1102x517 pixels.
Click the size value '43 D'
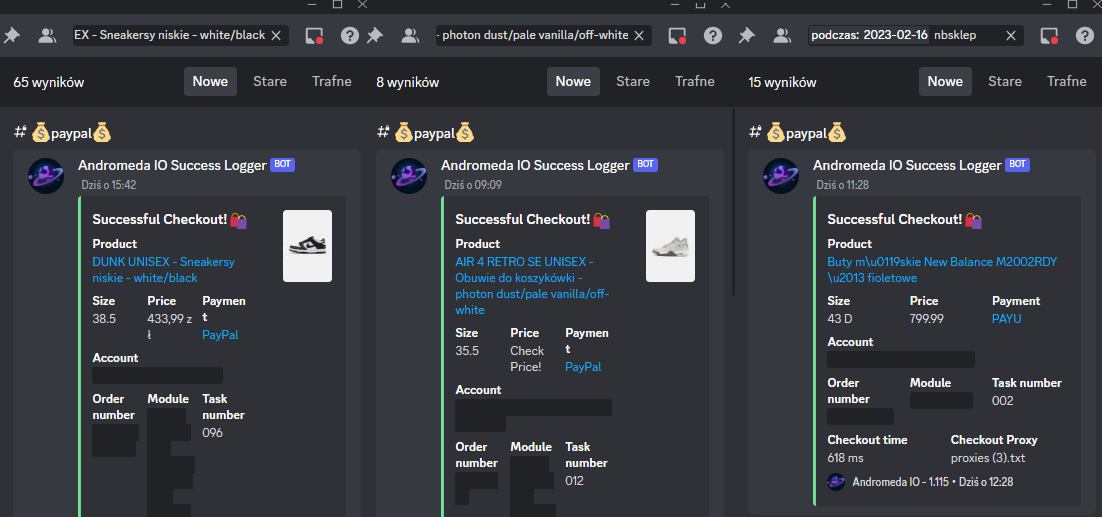(x=840, y=319)
